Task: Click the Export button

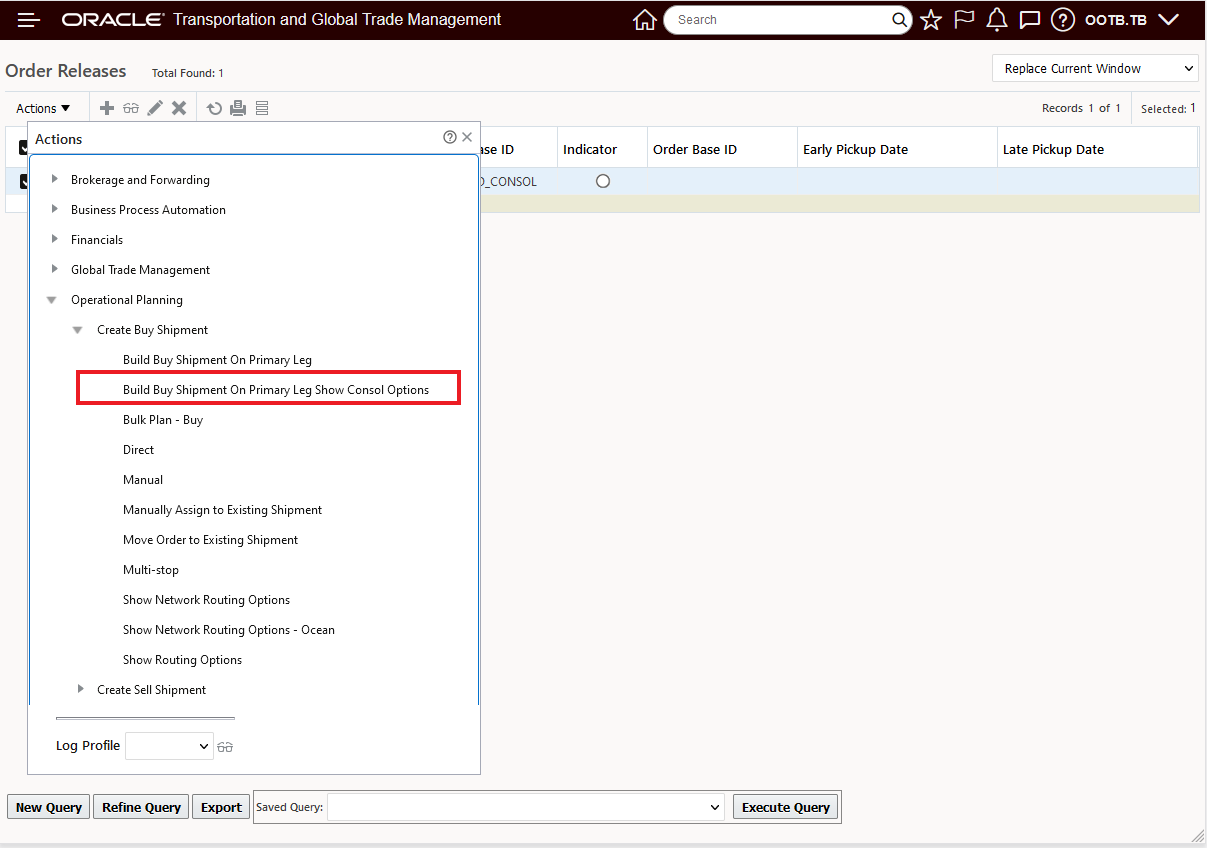Action: click(221, 807)
